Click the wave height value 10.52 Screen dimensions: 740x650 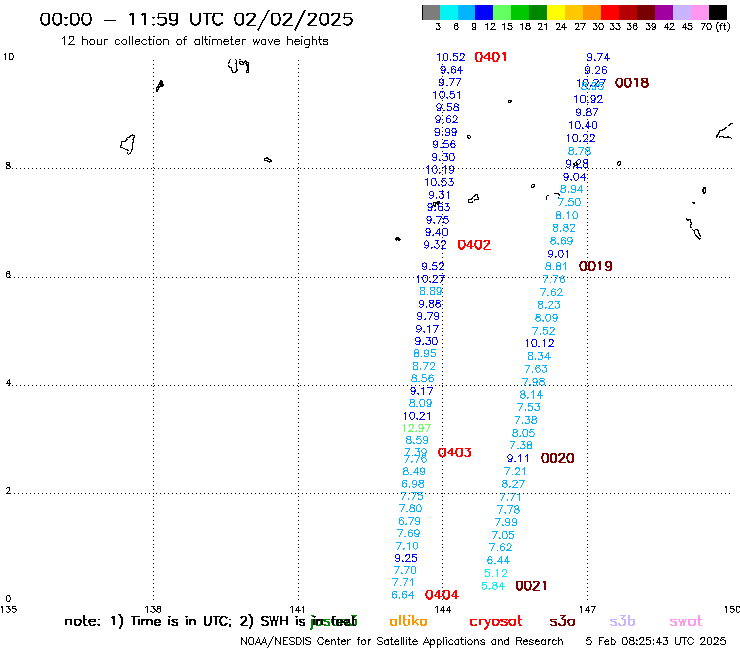point(451,57)
